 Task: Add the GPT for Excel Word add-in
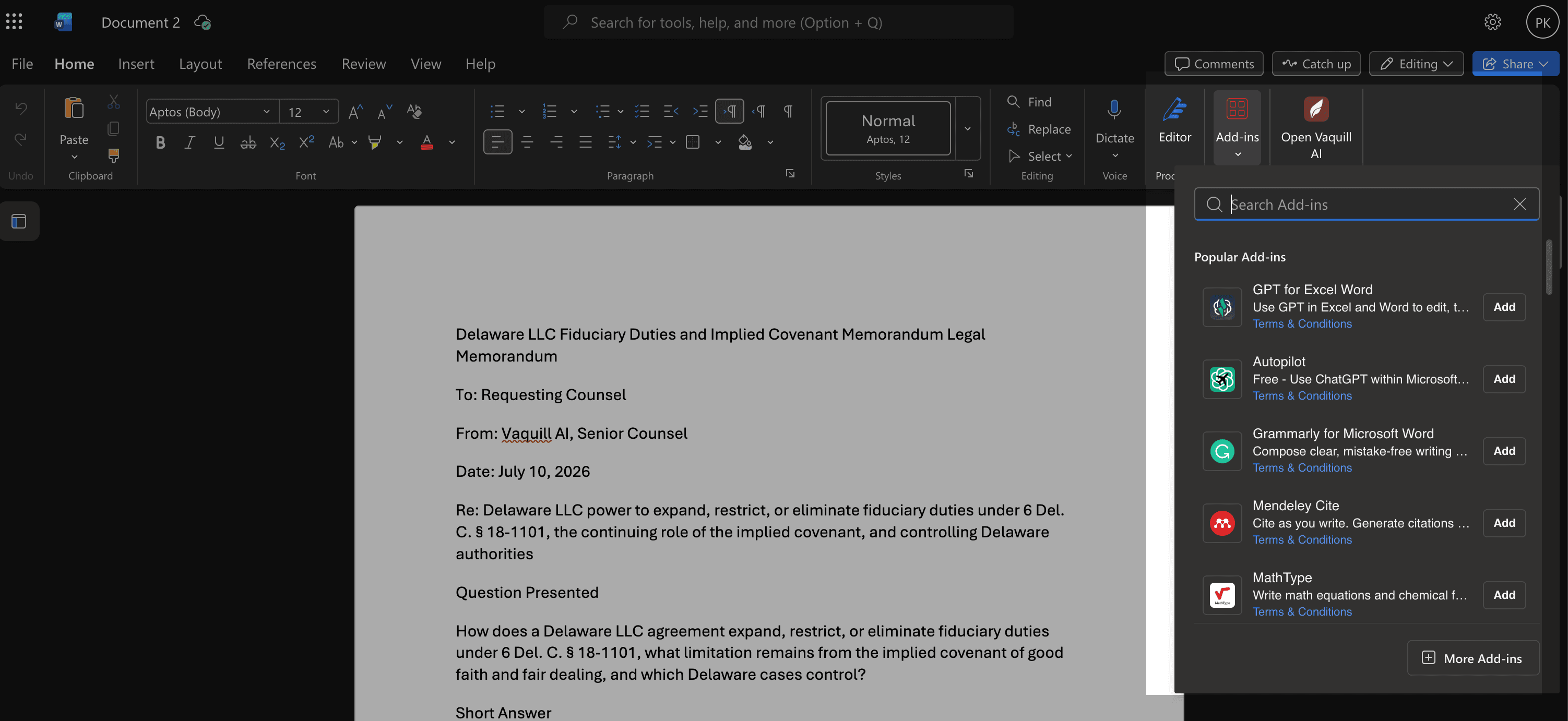point(1504,307)
